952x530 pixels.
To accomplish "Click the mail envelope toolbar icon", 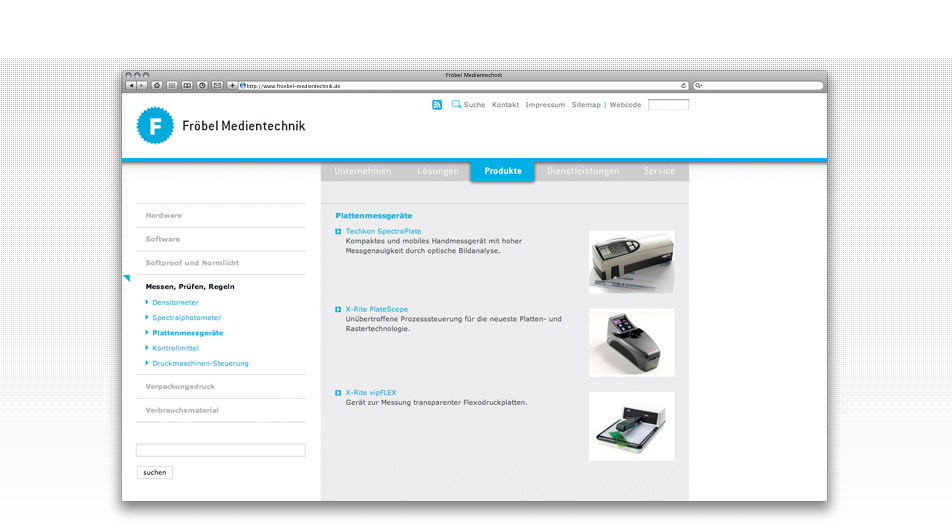I will tap(217, 86).
